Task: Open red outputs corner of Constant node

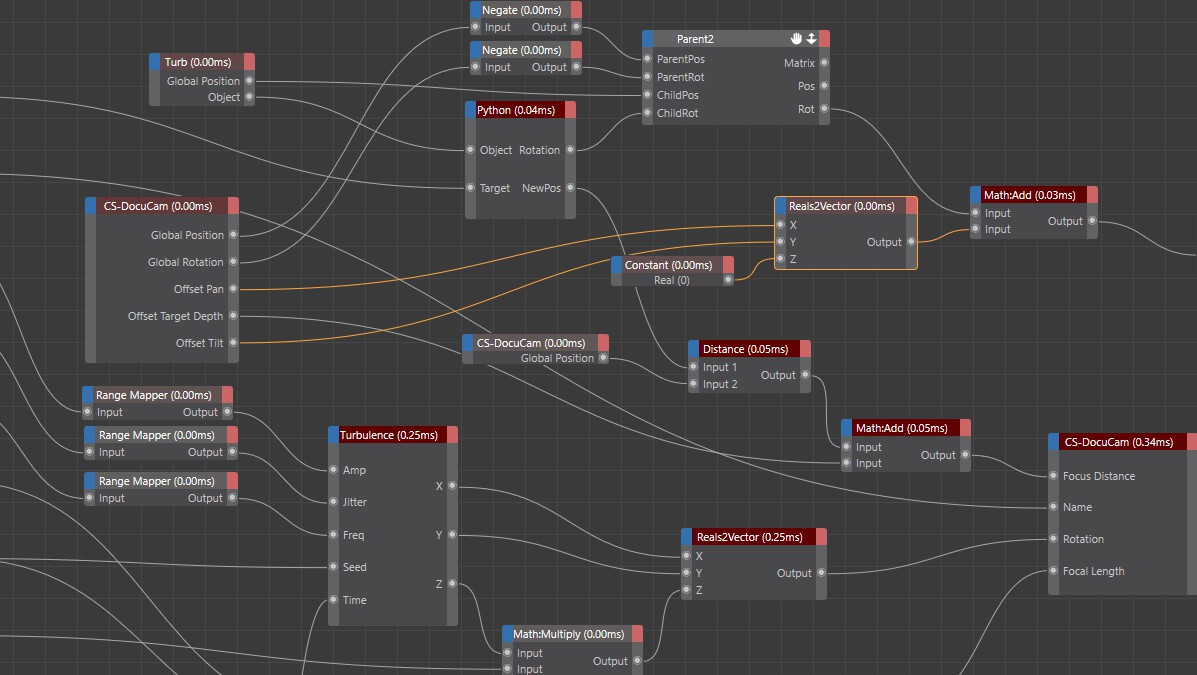Action: (728, 265)
